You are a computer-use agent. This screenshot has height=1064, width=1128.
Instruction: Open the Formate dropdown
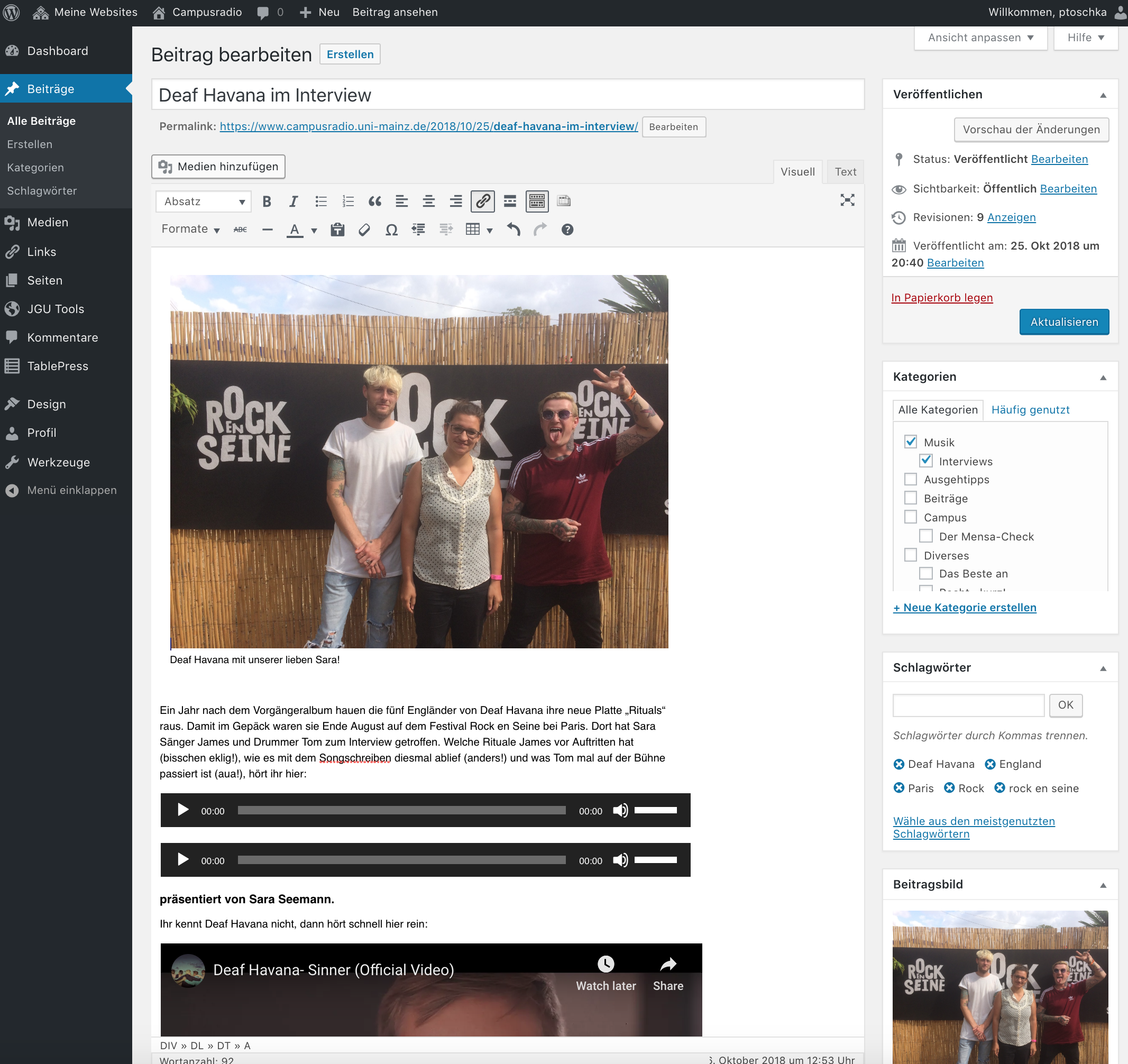(190, 230)
